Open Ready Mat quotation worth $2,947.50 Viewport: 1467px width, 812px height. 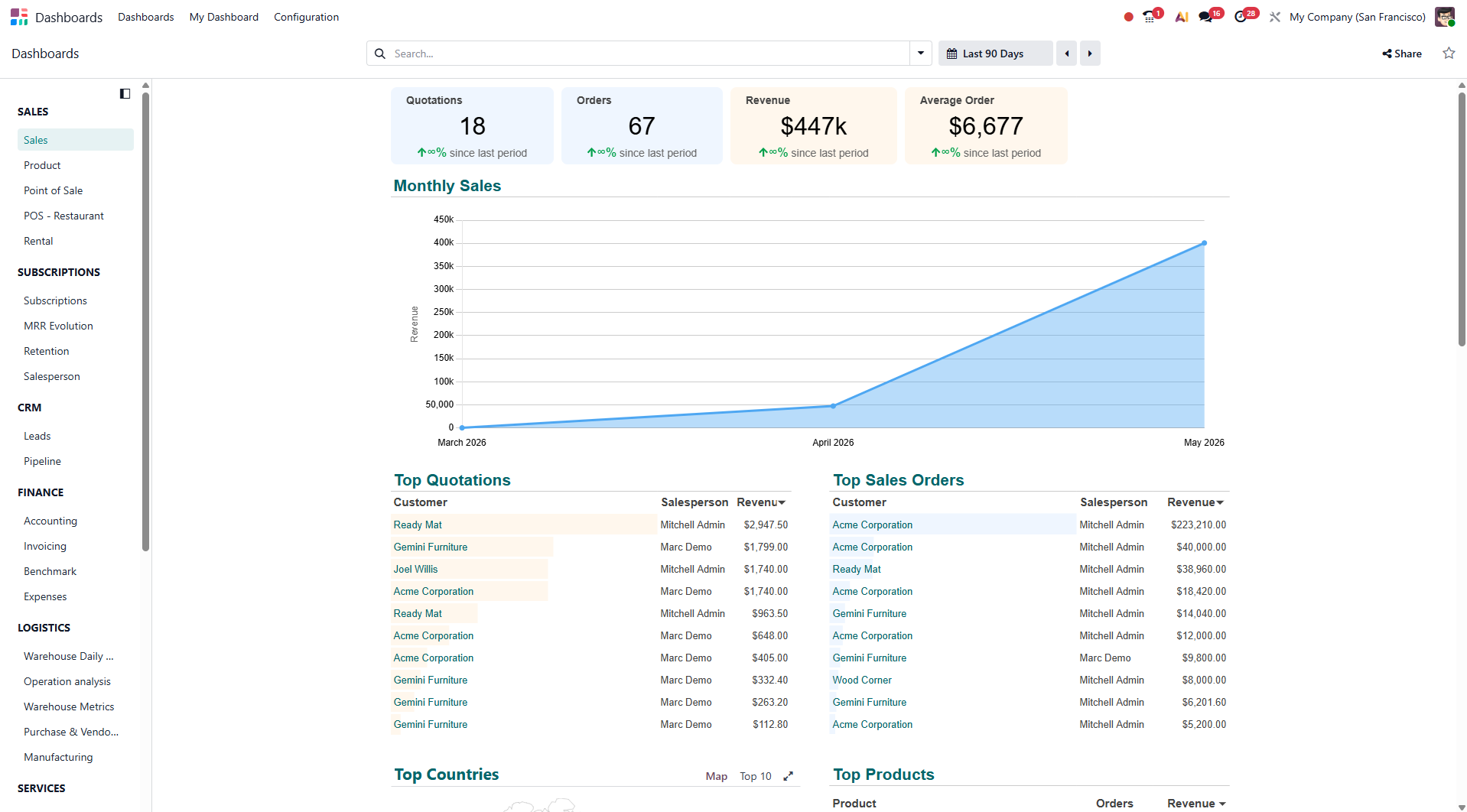tap(418, 525)
